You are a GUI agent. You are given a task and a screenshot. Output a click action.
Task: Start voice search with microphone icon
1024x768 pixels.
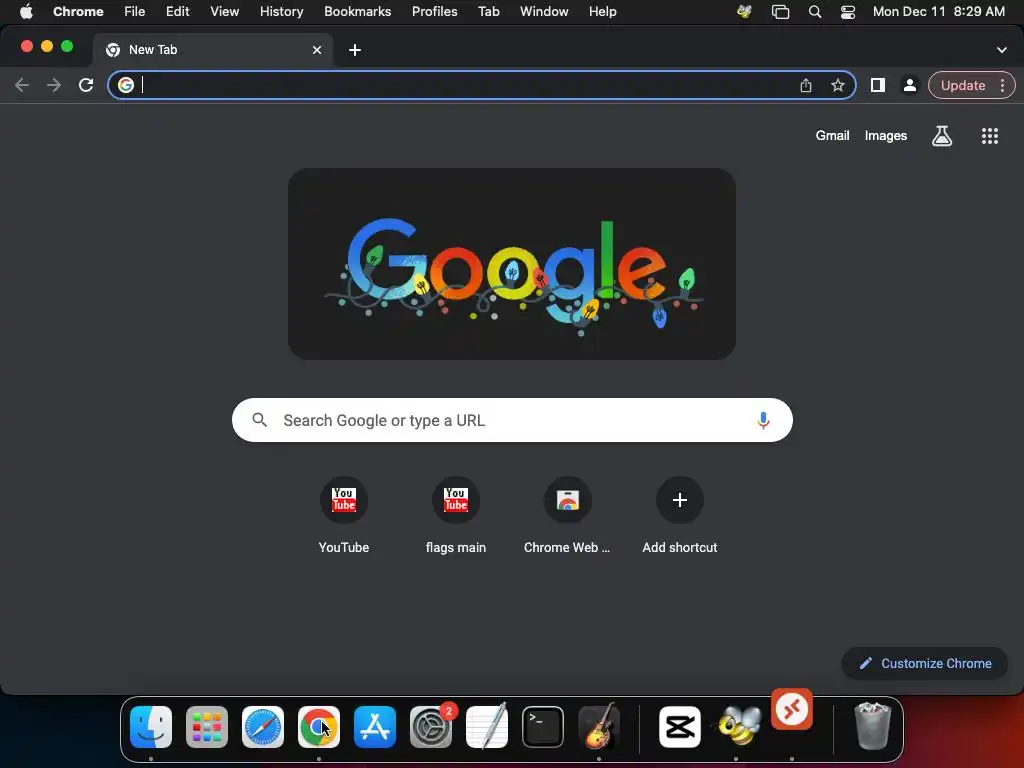pos(763,420)
